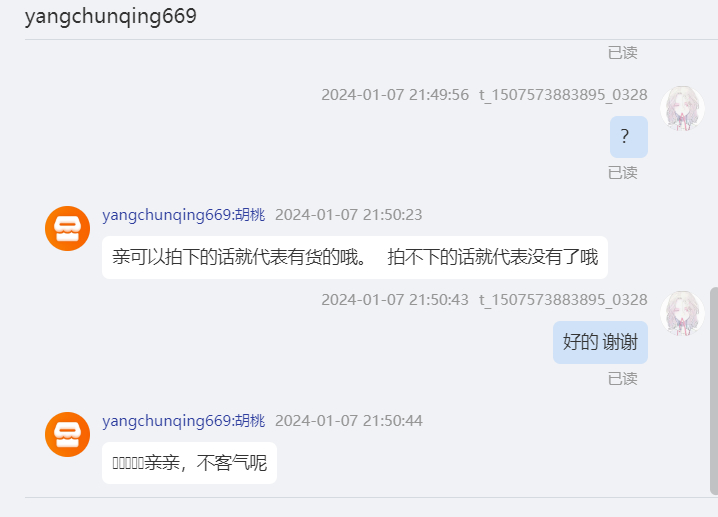Click the 已读 status under "?" message

click(623, 173)
